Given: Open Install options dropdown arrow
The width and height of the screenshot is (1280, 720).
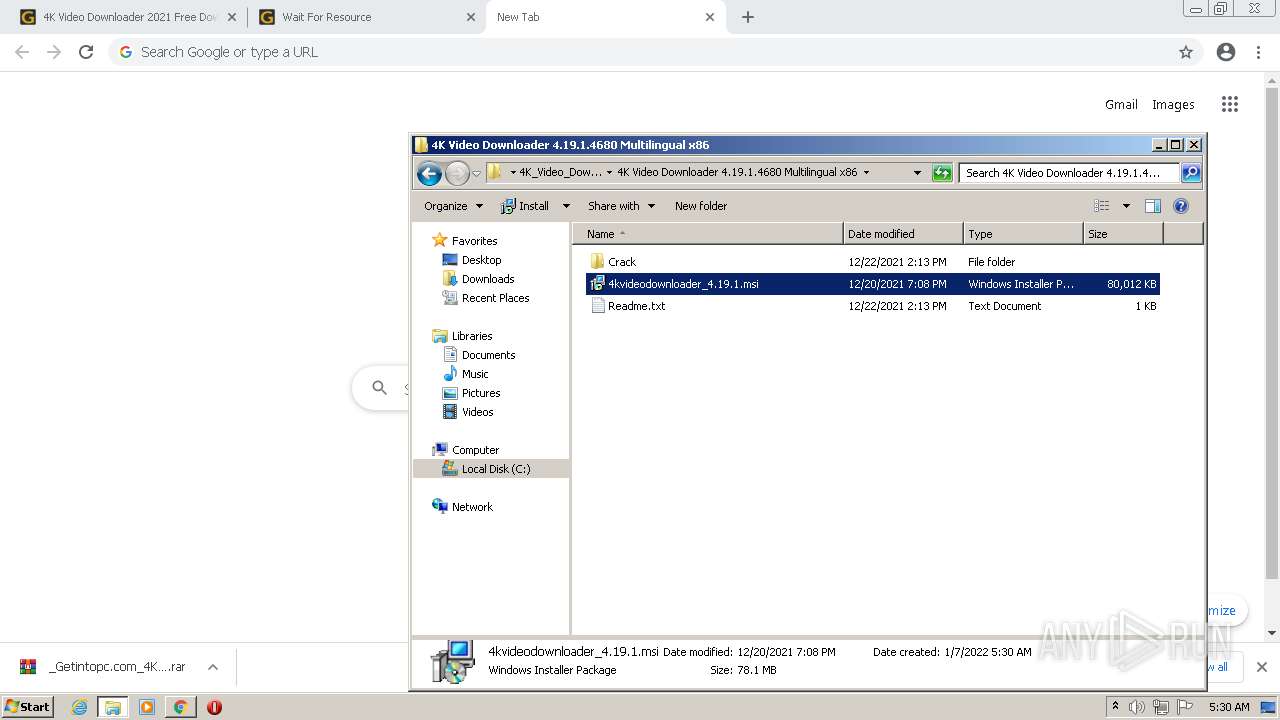Looking at the screenshot, I should (565, 206).
